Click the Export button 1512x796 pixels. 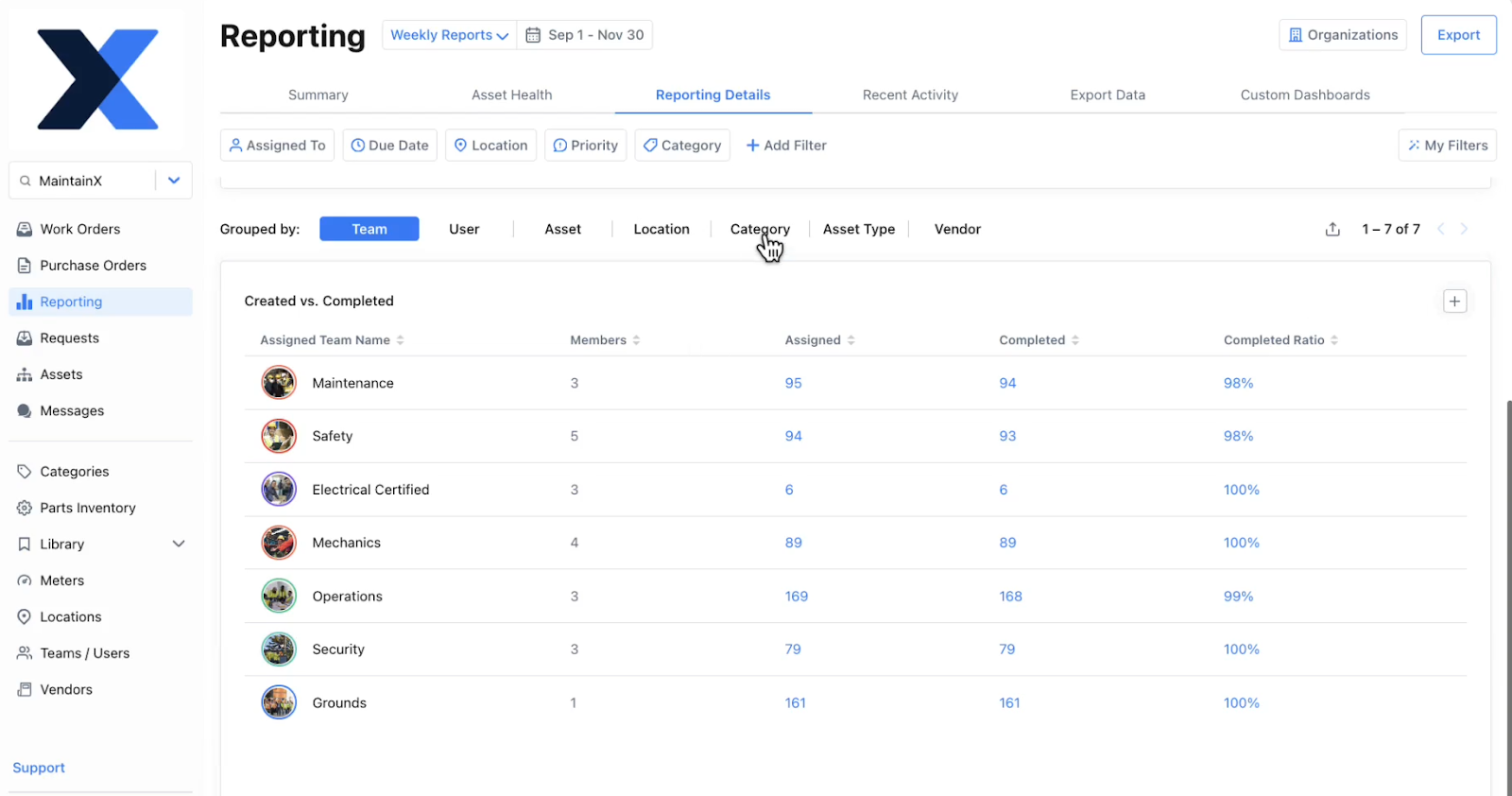pyautogui.click(x=1459, y=35)
